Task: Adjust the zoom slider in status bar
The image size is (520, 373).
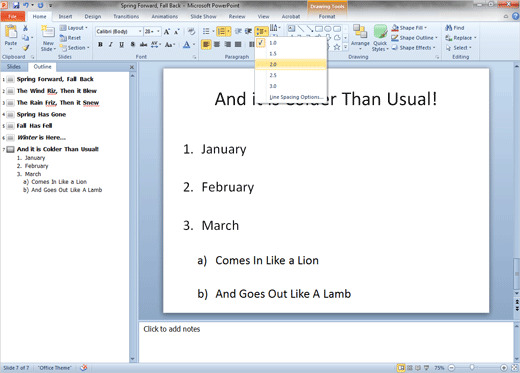Action: (x=472, y=368)
